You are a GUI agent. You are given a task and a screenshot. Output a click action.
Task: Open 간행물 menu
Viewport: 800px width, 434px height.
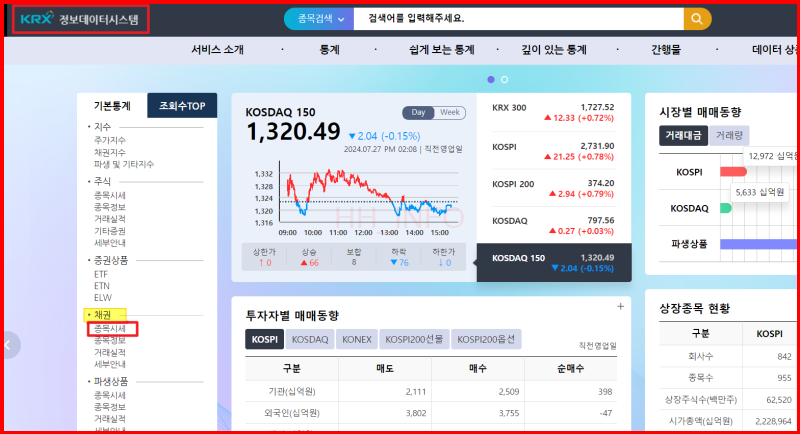pyautogui.click(x=666, y=50)
